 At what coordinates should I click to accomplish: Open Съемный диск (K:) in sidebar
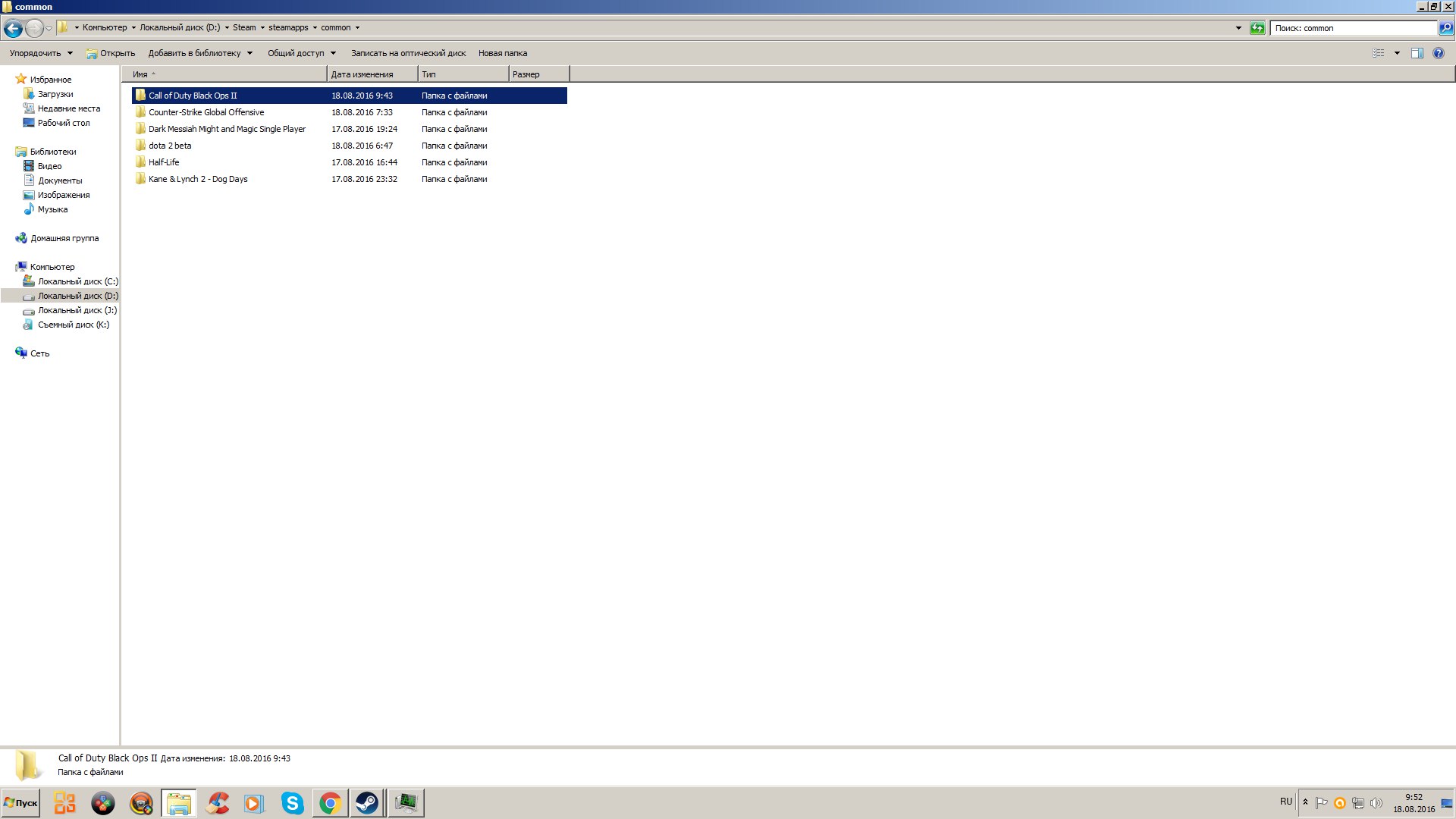point(74,325)
